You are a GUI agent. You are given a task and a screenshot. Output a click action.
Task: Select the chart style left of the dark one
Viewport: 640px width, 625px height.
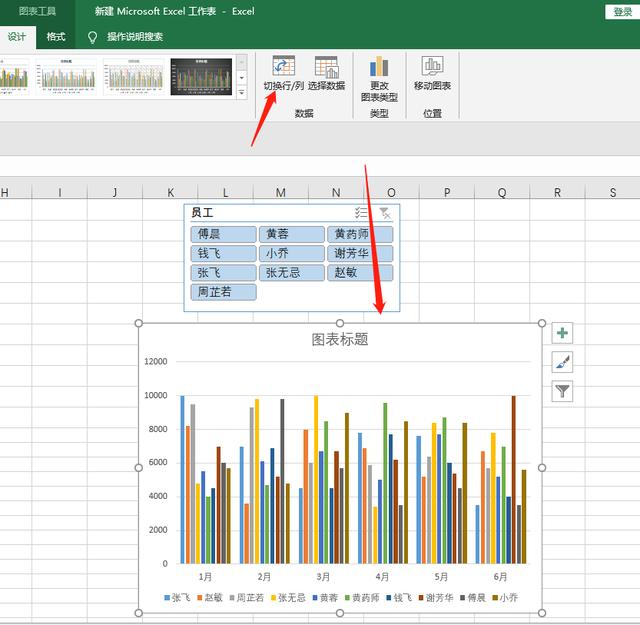click(x=134, y=76)
